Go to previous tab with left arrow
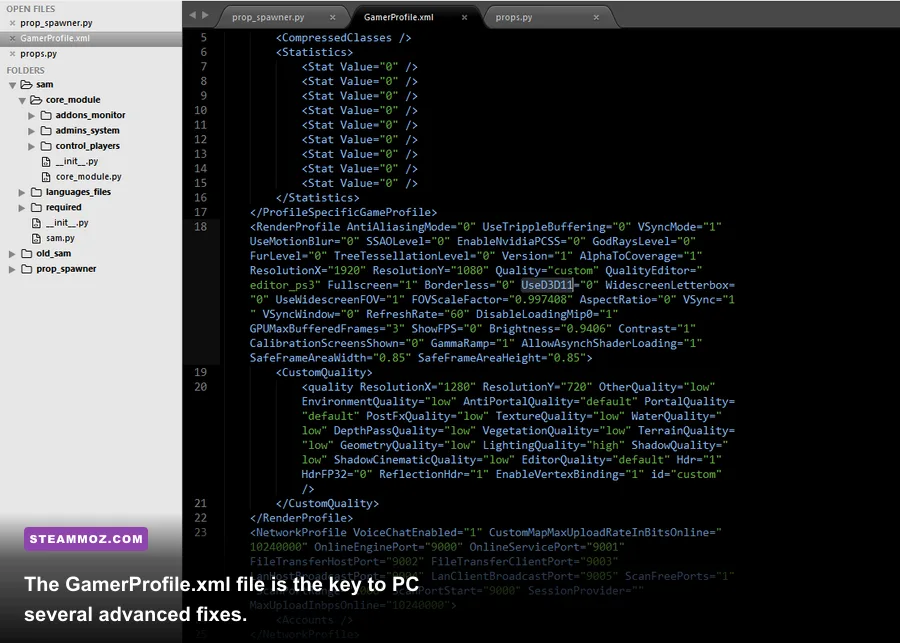The image size is (900, 643). coord(192,15)
